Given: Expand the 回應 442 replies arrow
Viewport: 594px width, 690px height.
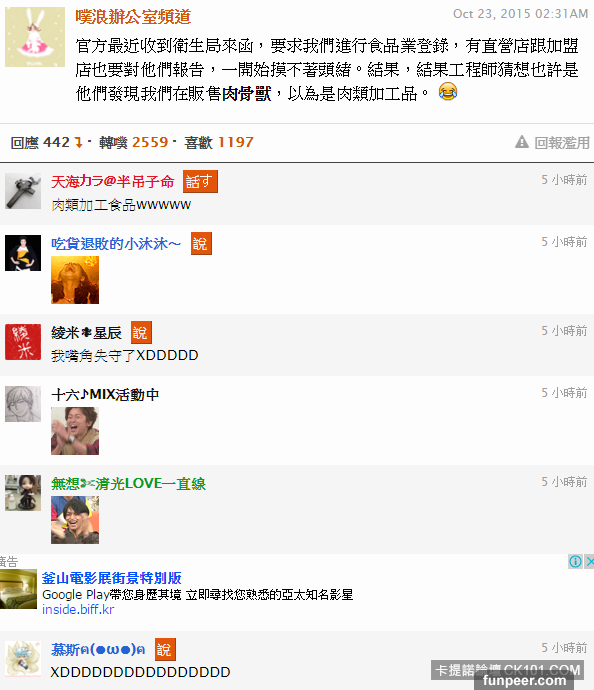Looking at the screenshot, I should point(79,142).
